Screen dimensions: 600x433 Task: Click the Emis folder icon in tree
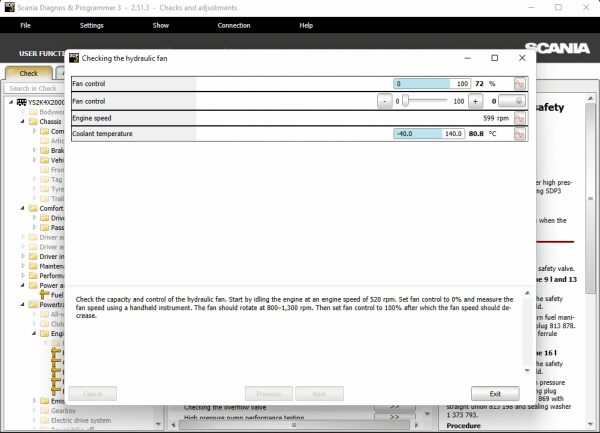point(45,401)
